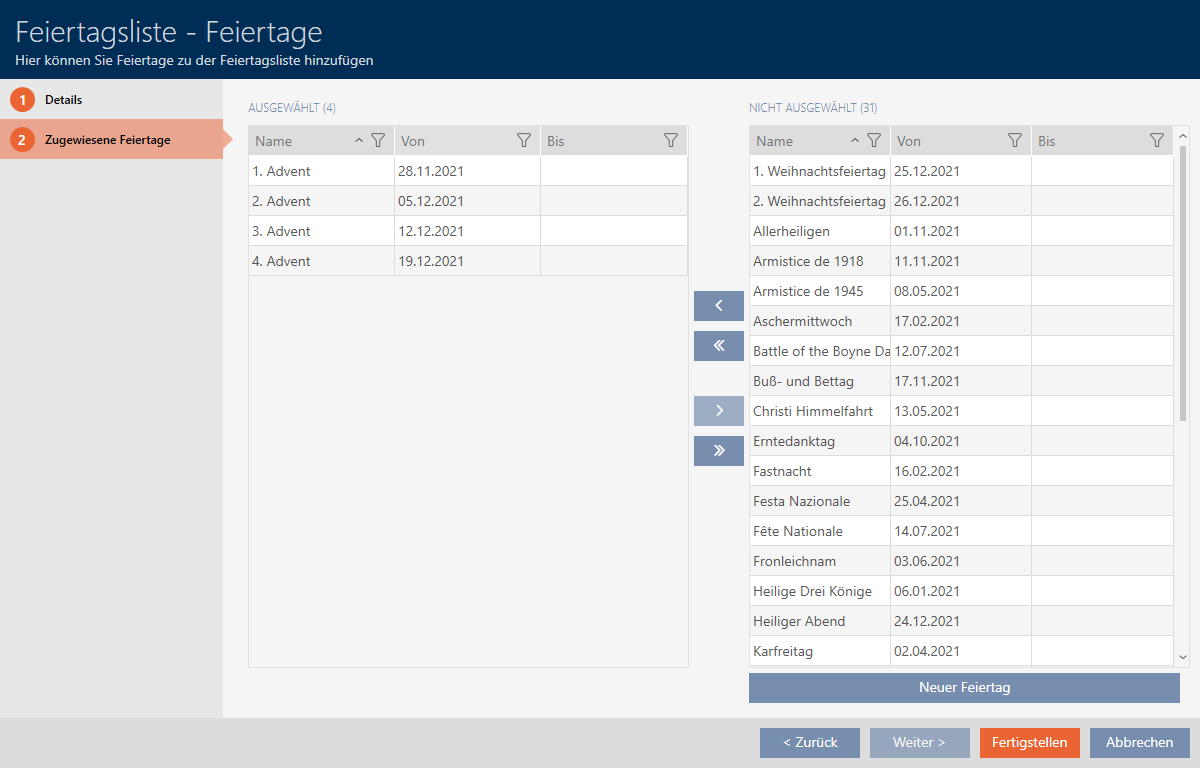Sort selected list by Name column header
Image resolution: width=1200 pixels, height=768 pixels.
(300, 141)
